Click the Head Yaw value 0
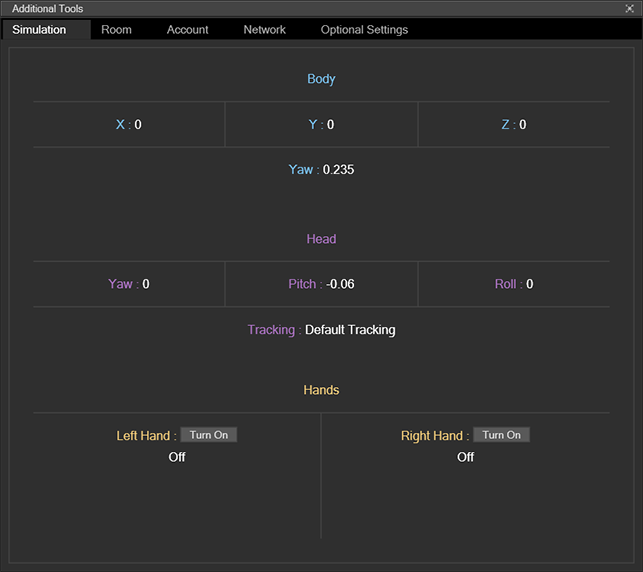 (146, 284)
